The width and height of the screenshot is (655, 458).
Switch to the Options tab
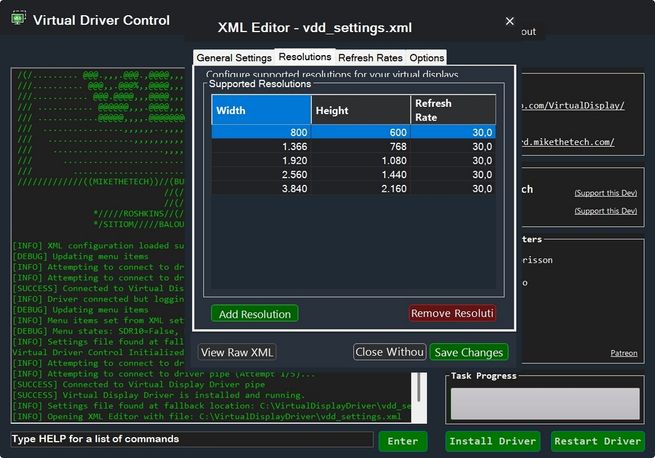pyautogui.click(x=427, y=58)
